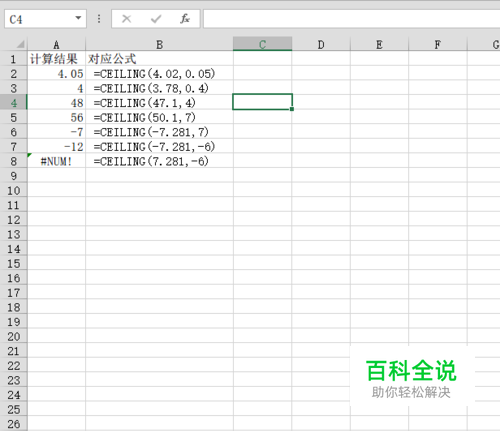Viewport: 500px width, 431px height.
Task: Select row 15 header
Action: (13, 264)
